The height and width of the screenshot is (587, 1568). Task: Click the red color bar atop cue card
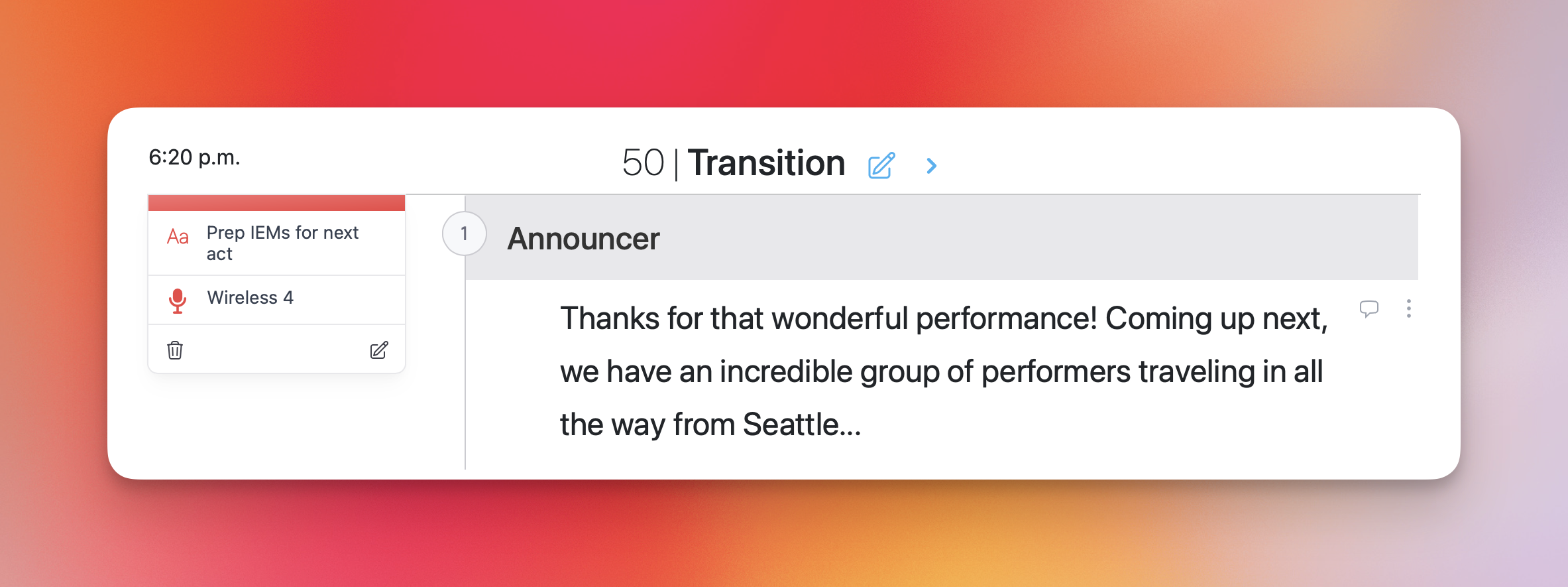point(276,203)
